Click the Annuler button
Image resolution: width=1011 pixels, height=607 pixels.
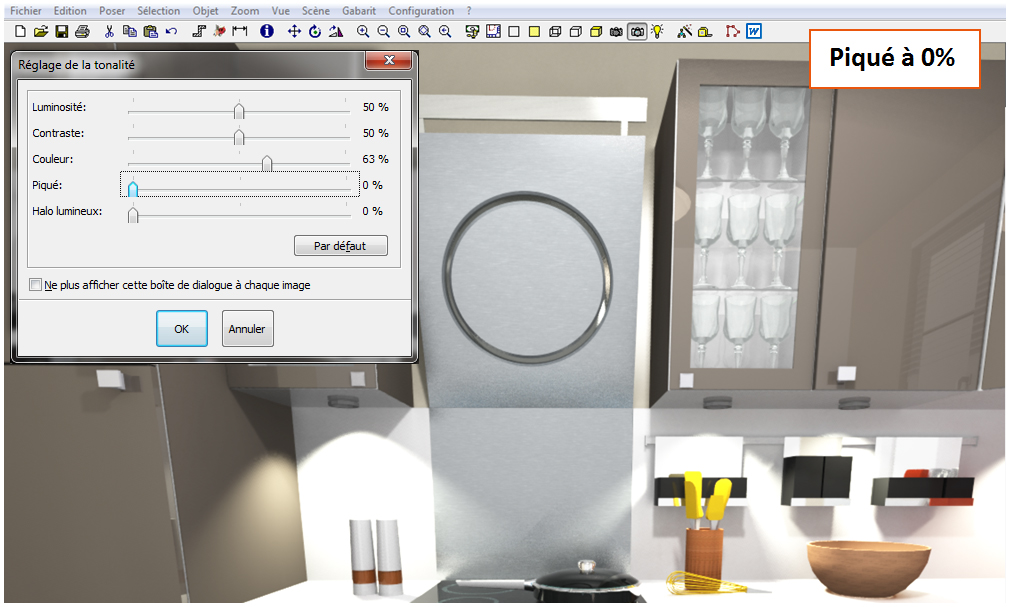click(x=247, y=329)
